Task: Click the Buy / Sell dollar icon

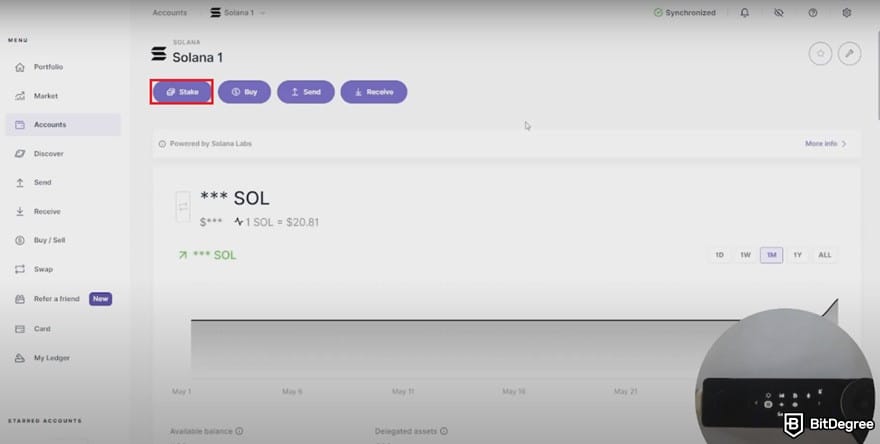Action: click(20, 240)
